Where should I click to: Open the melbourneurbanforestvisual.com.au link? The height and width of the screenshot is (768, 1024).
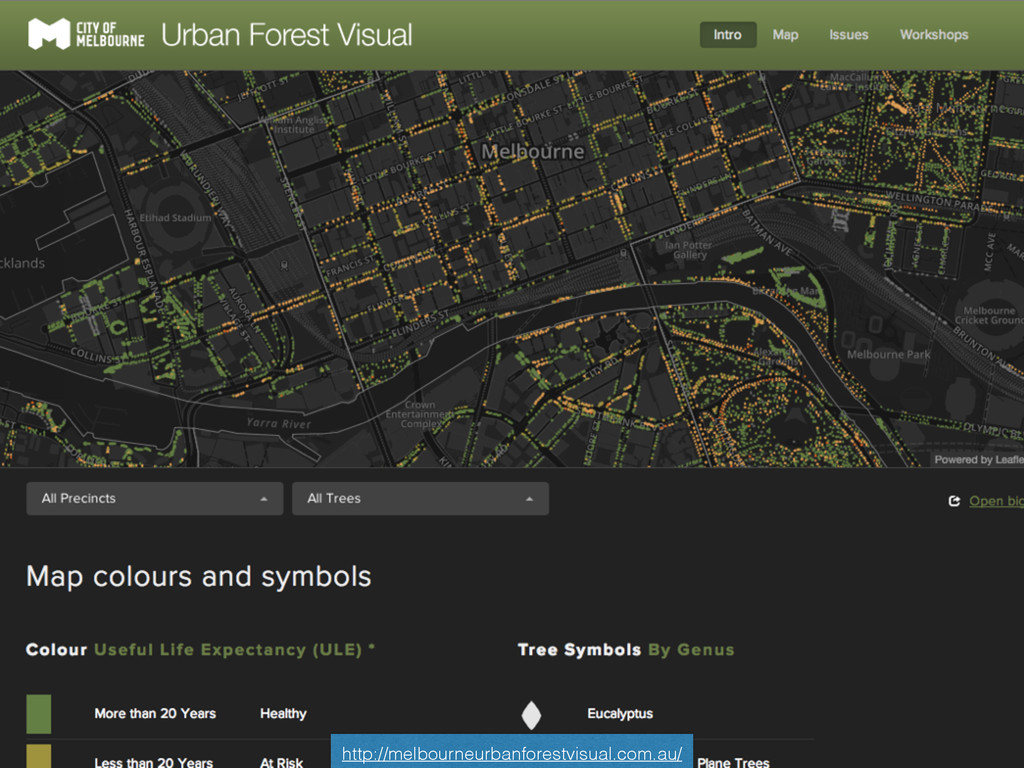[512, 754]
